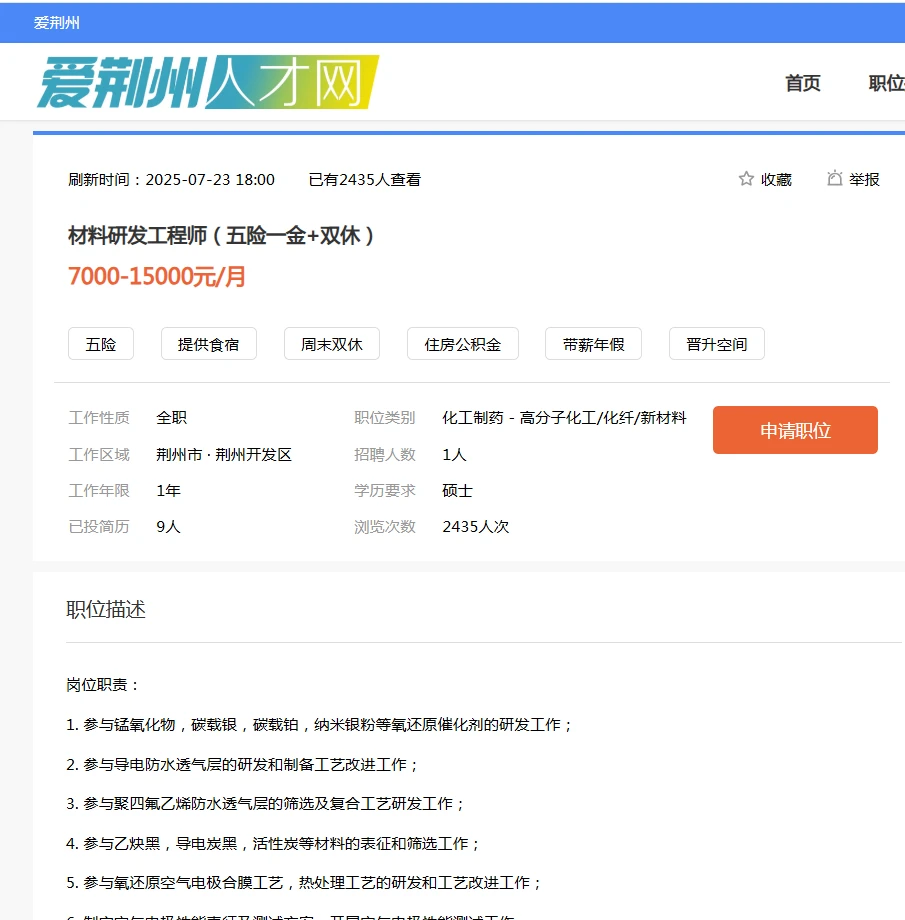Select the 住房公积金 benefit tag
Screen dimensions: 905x920
462,343
